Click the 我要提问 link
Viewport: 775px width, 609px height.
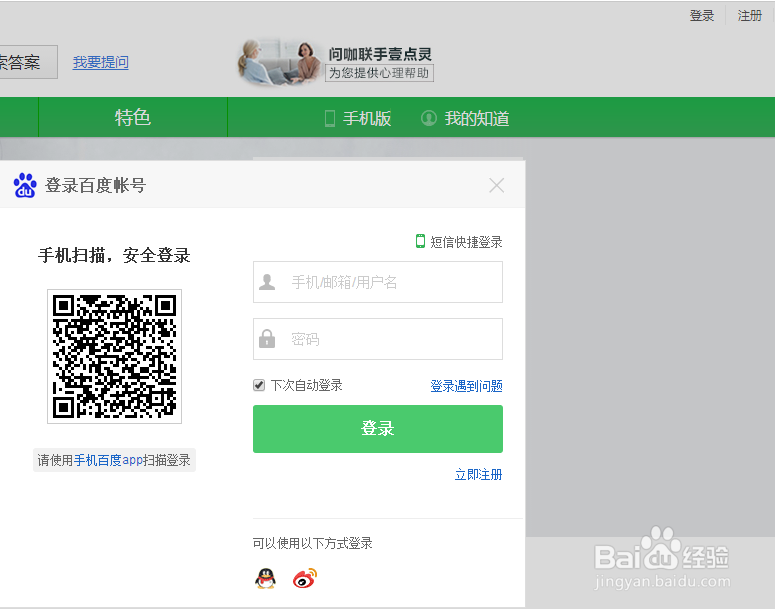point(101,62)
